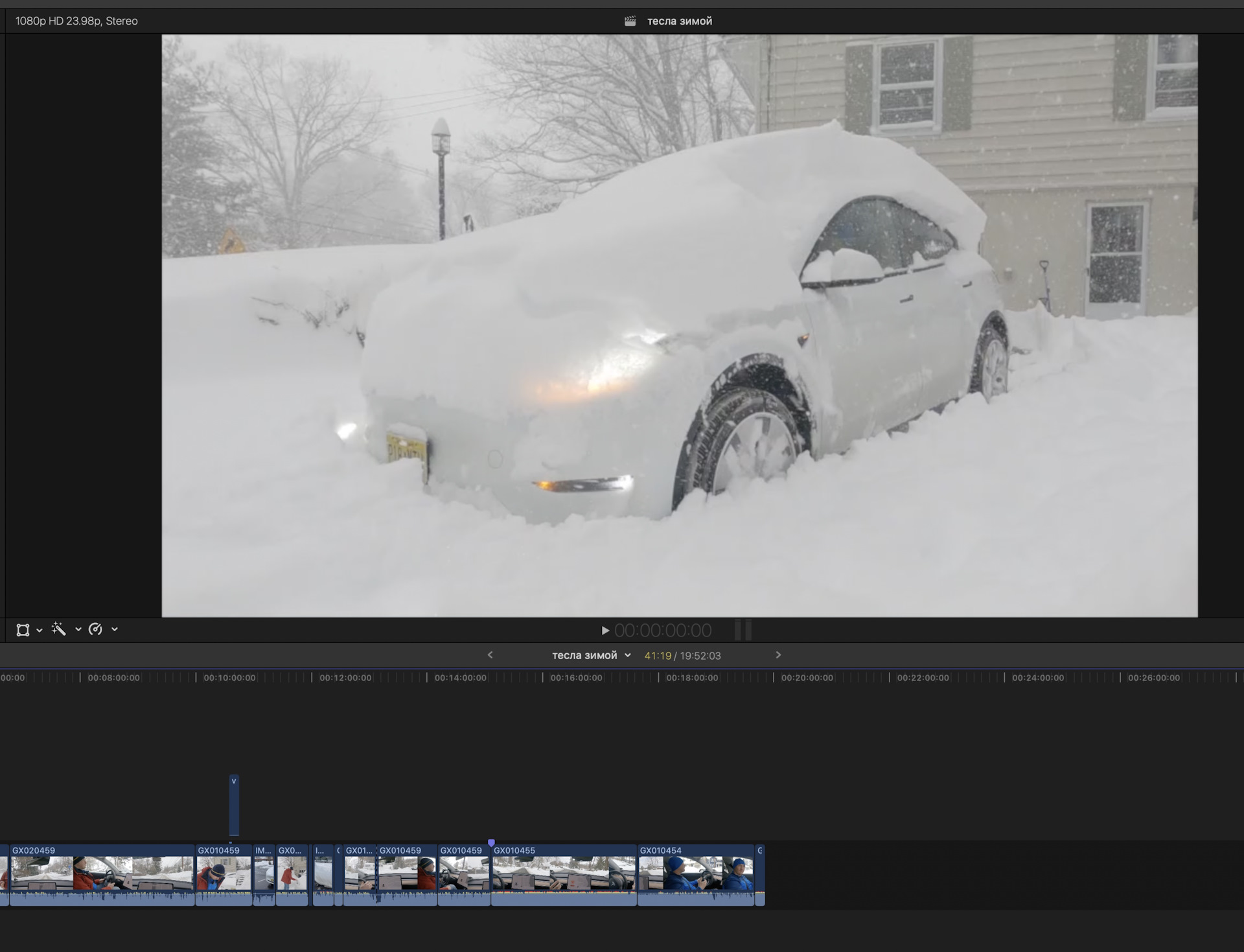The height and width of the screenshot is (952, 1244).
Task: Select the Transform tool icon
Action: [x=23, y=630]
